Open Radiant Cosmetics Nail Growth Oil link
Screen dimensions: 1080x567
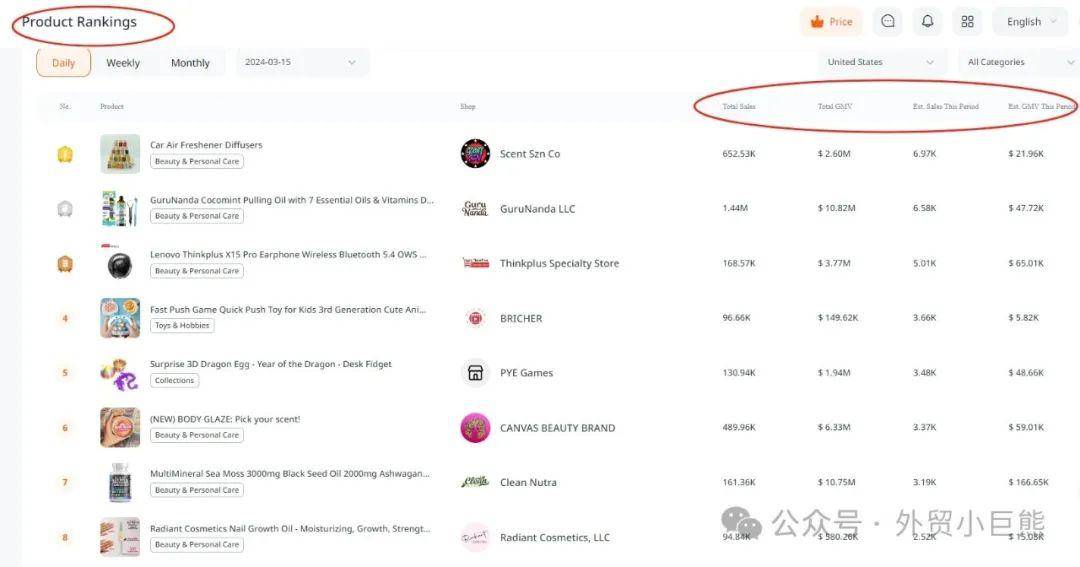290,528
